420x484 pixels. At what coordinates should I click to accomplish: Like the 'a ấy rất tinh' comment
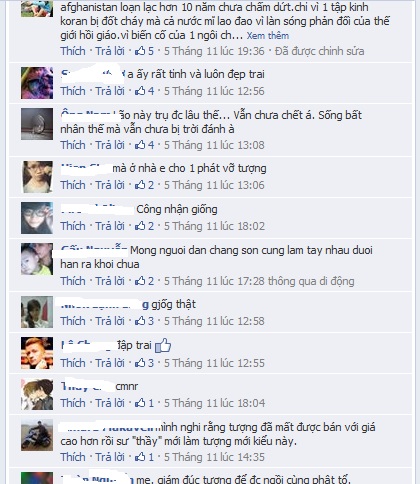click(73, 91)
